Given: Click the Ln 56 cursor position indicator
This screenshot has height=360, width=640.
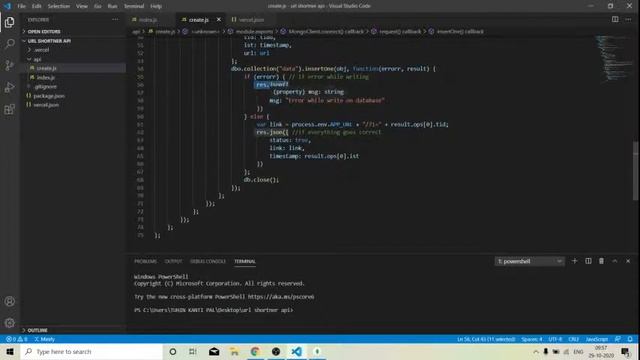Looking at the screenshot, I should tap(486, 339).
